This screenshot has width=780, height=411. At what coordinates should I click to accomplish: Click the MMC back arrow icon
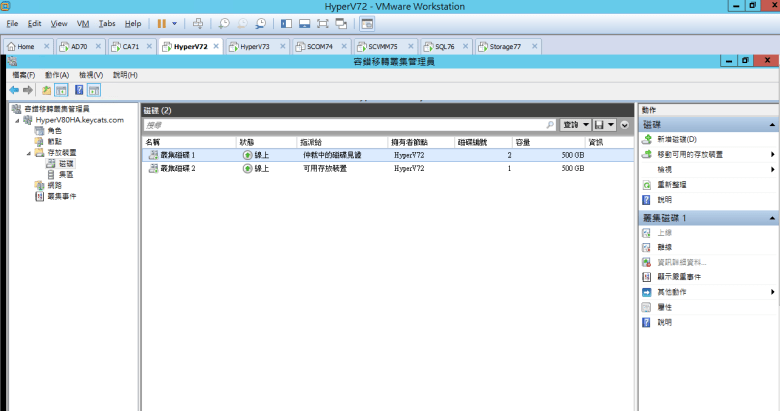pos(15,90)
